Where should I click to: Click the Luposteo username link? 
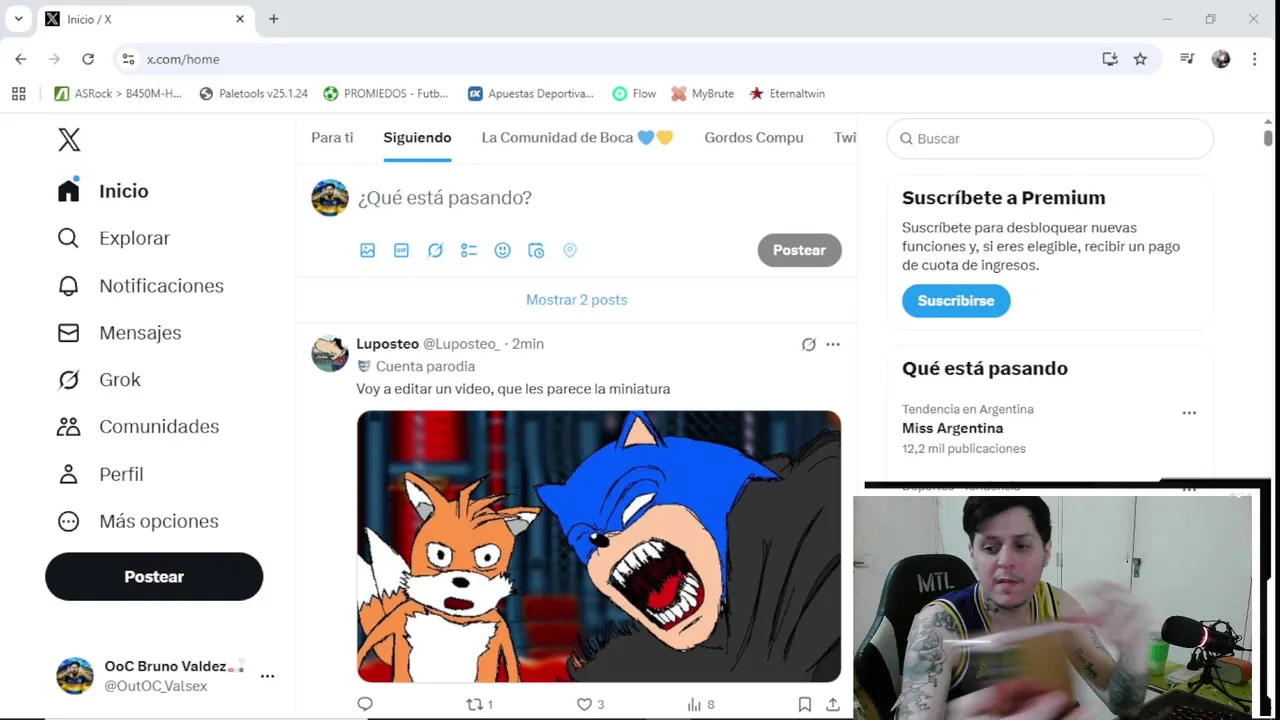[x=387, y=344]
